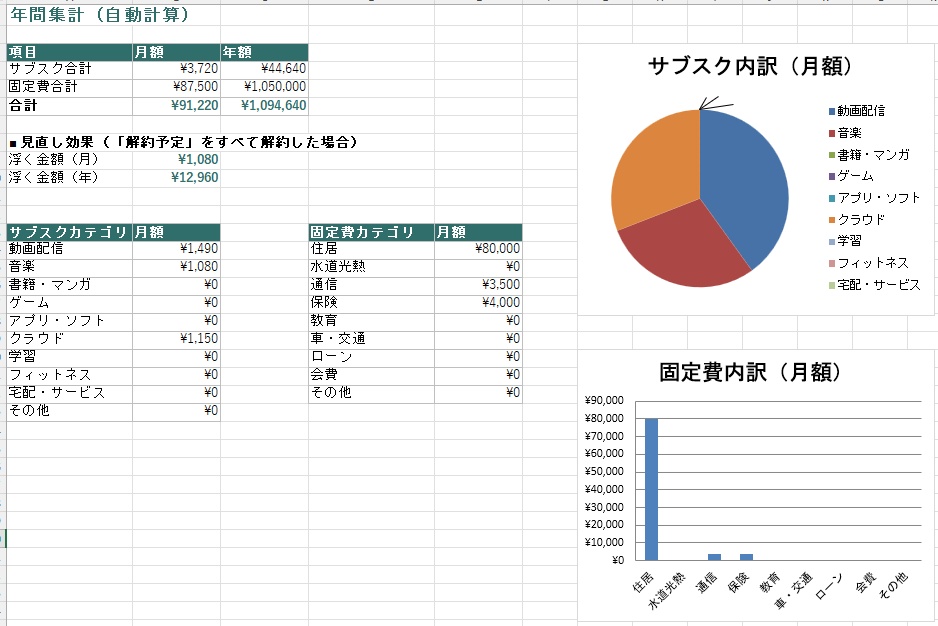This screenshot has height=626, width=938.
Task: Select the tall 住居 bar in chart
Action: [x=651, y=490]
